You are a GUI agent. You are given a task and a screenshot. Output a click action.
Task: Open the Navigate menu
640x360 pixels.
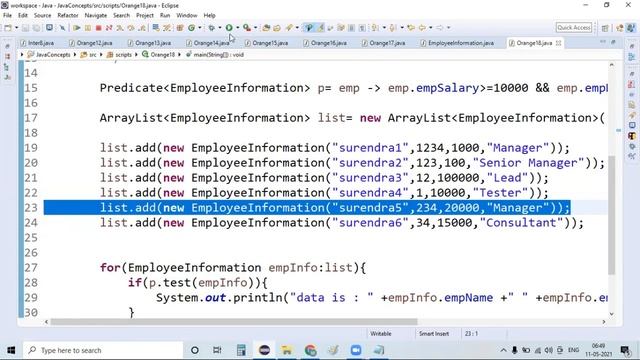(x=96, y=15)
